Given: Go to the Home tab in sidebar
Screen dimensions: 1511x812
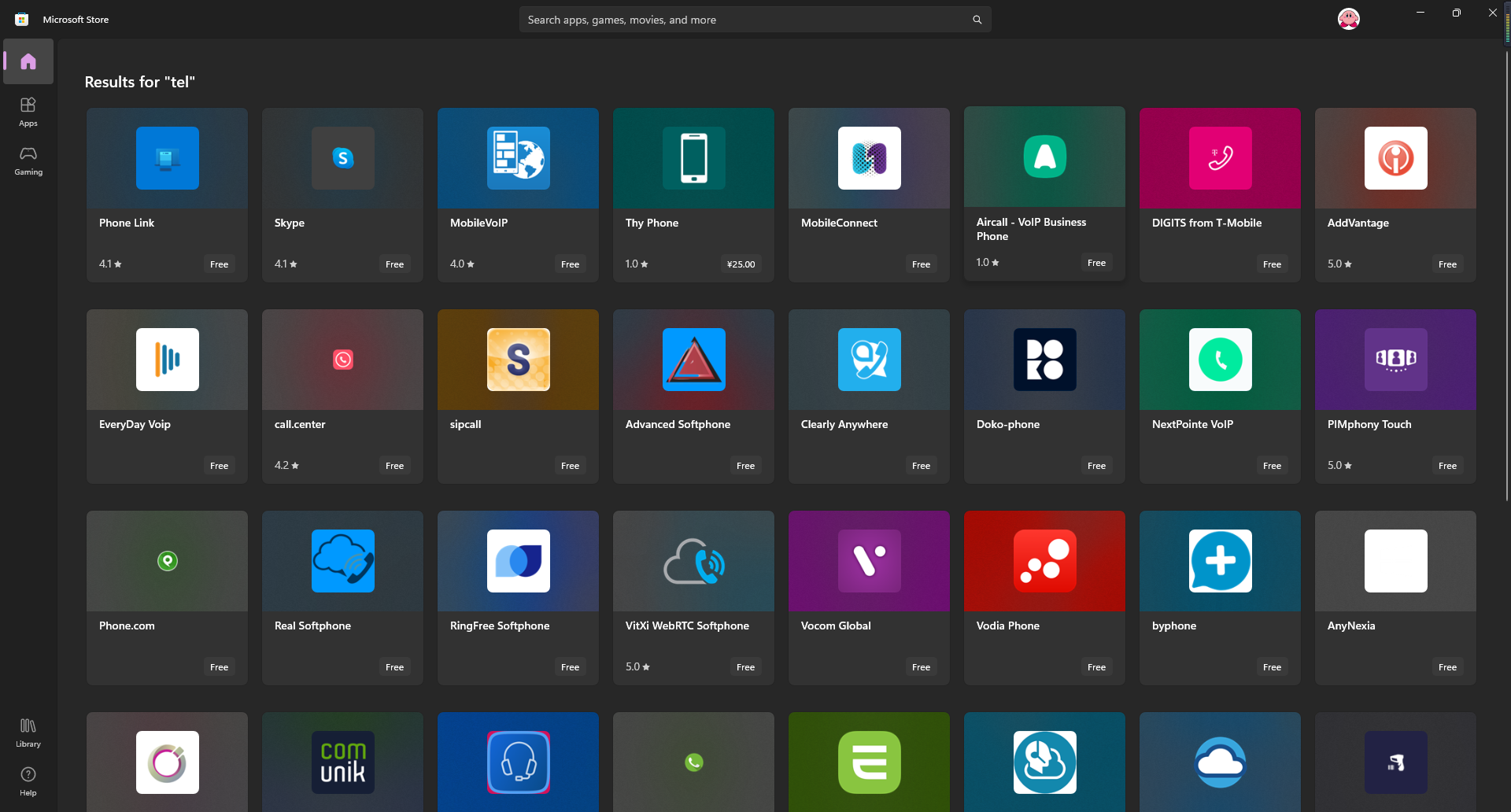Looking at the screenshot, I should click(28, 61).
